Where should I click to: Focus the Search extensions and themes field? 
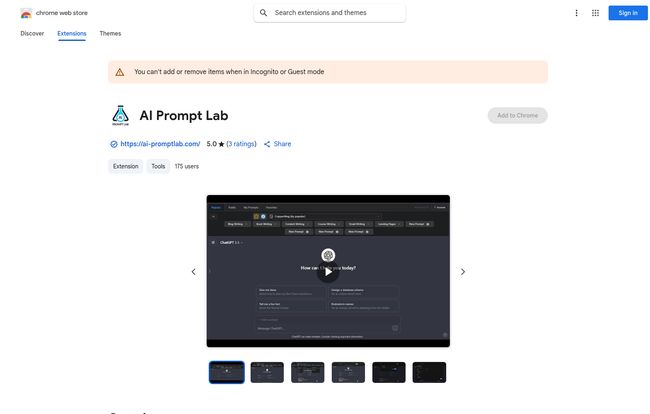[330, 13]
